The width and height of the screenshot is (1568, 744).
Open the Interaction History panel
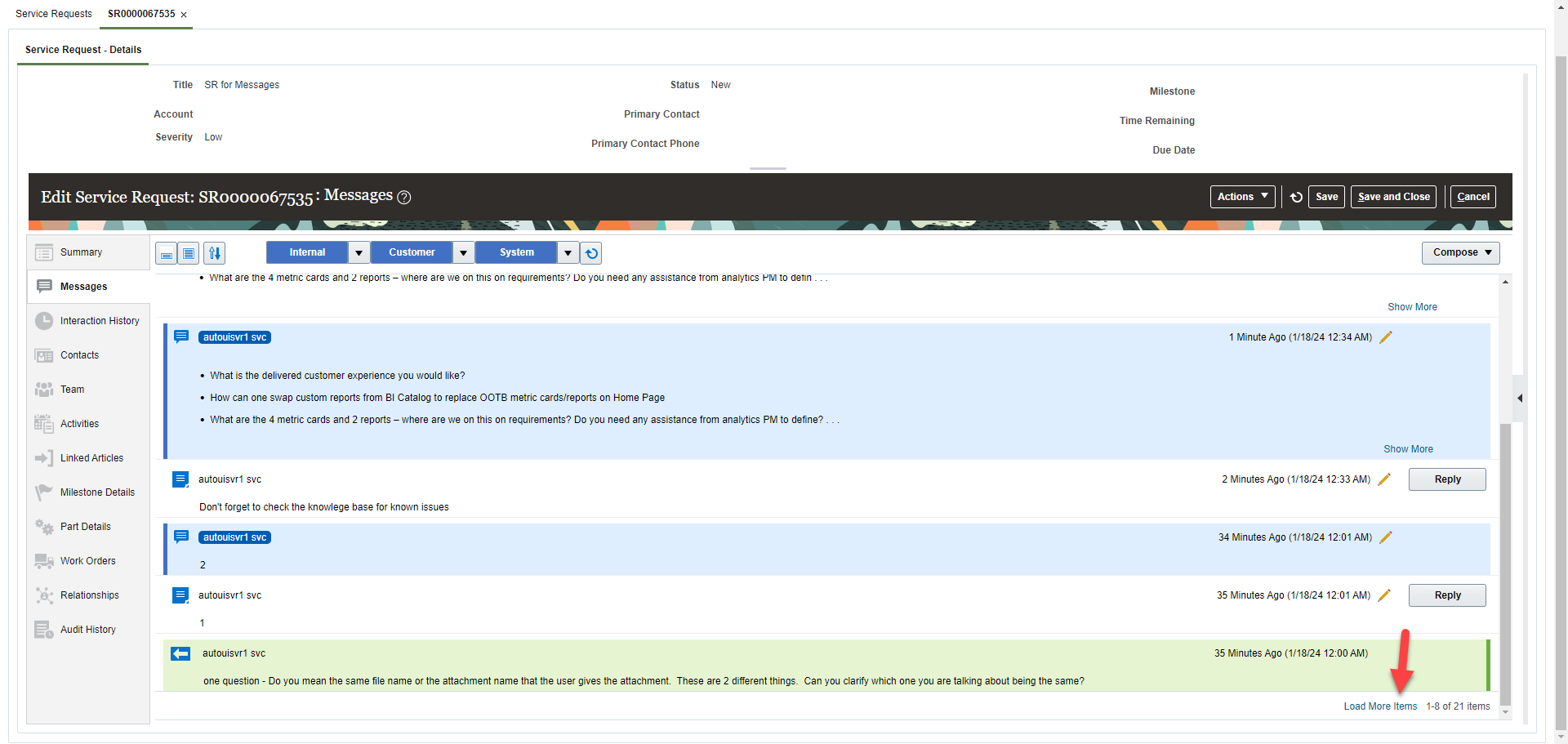pos(99,320)
